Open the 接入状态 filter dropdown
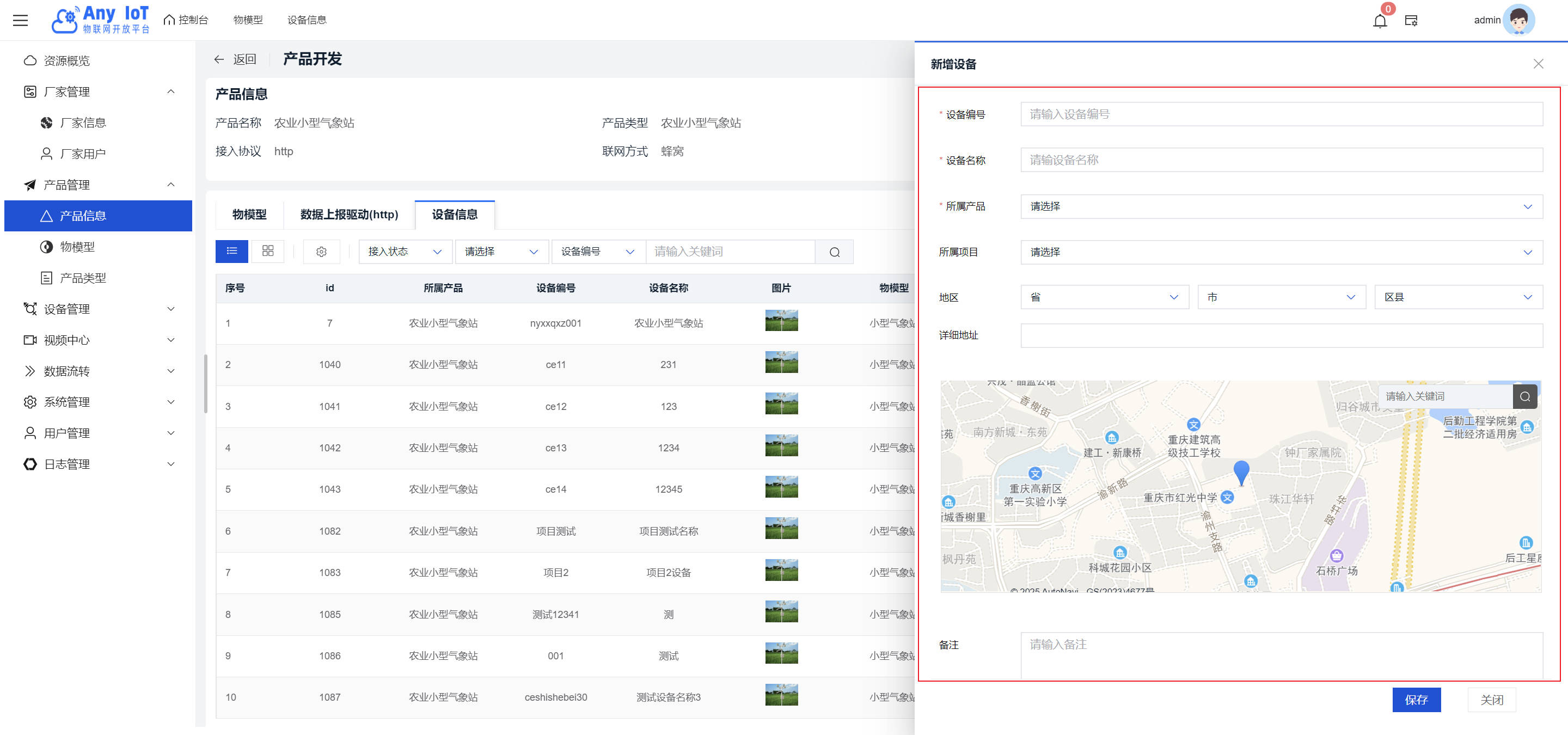Image resolution: width=1568 pixels, height=735 pixels. pos(405,252)
